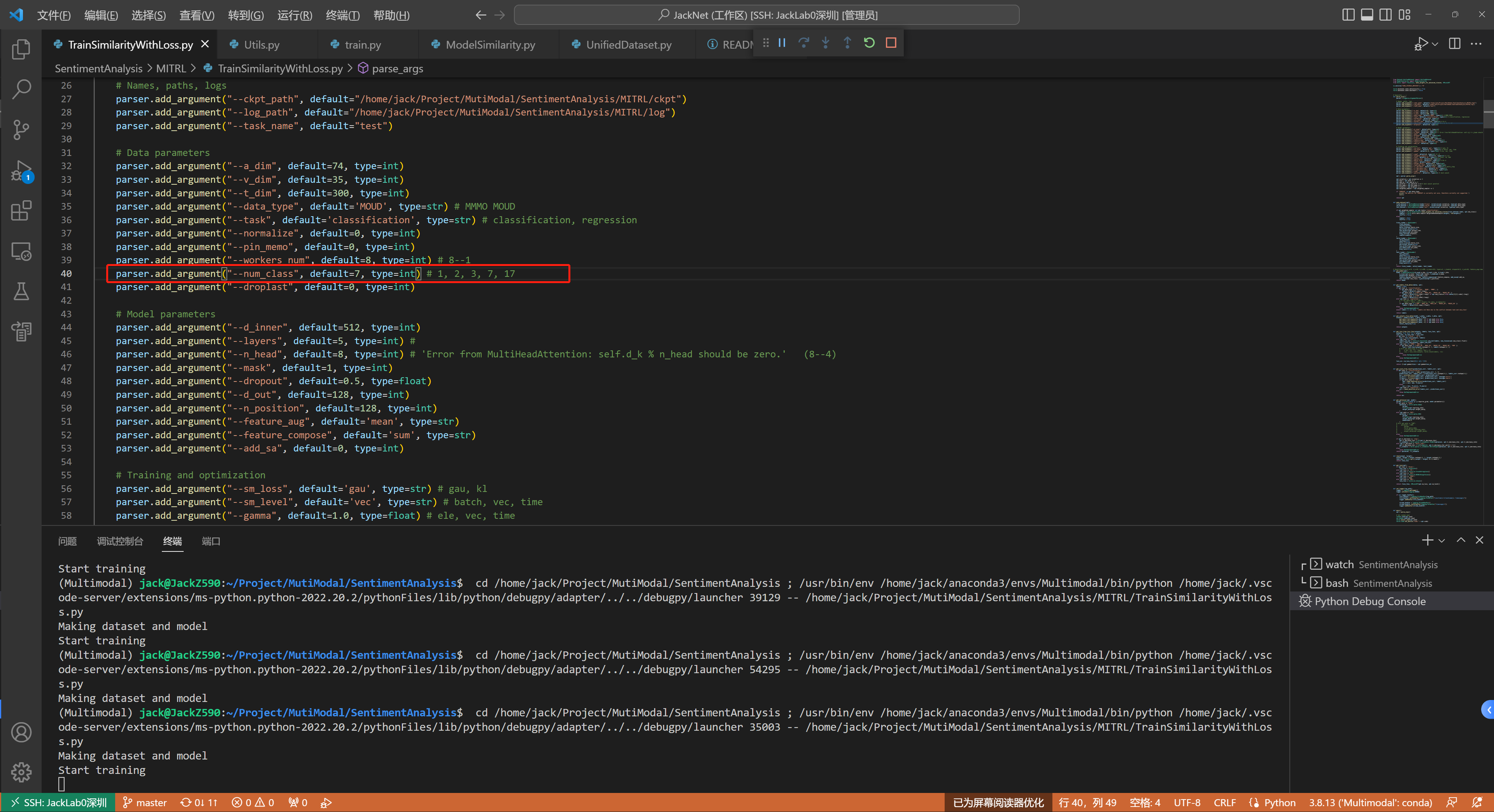Open the Source Control view

point(21,130)
